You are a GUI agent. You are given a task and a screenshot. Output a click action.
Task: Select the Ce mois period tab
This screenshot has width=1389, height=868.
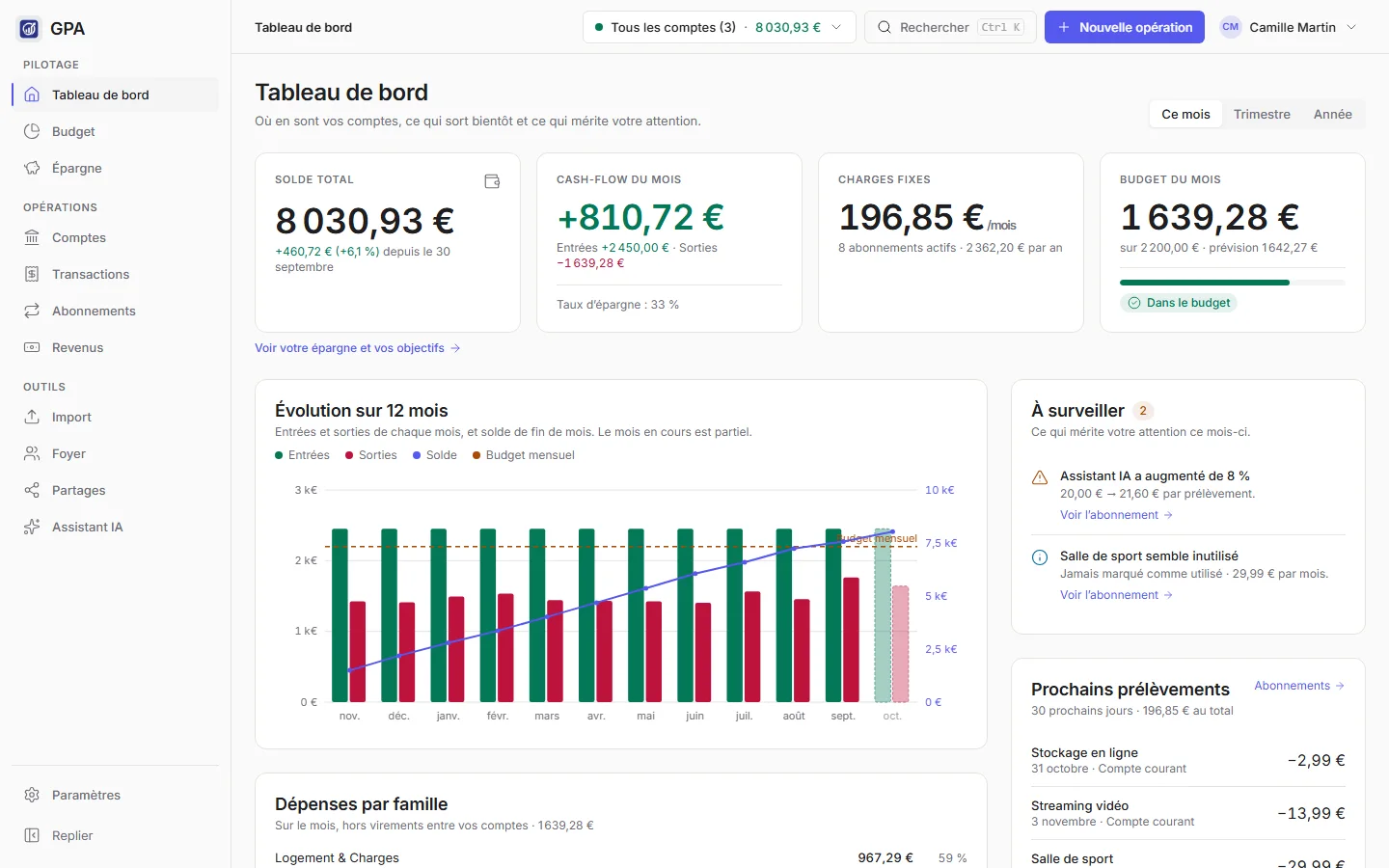point(1185,114)
